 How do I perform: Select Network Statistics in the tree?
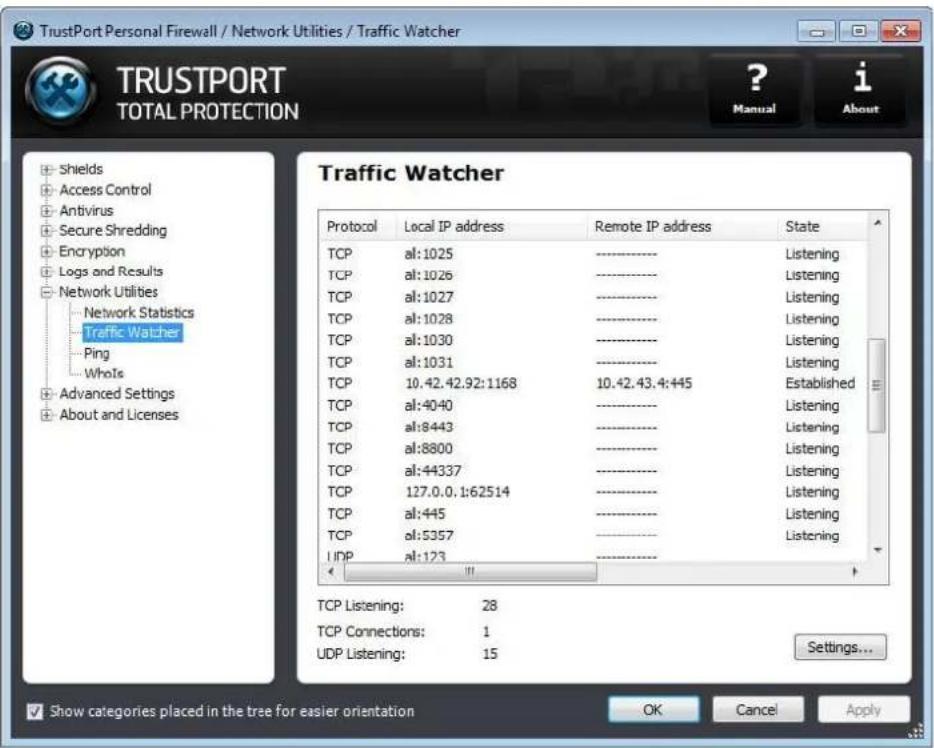pos(139,312)
